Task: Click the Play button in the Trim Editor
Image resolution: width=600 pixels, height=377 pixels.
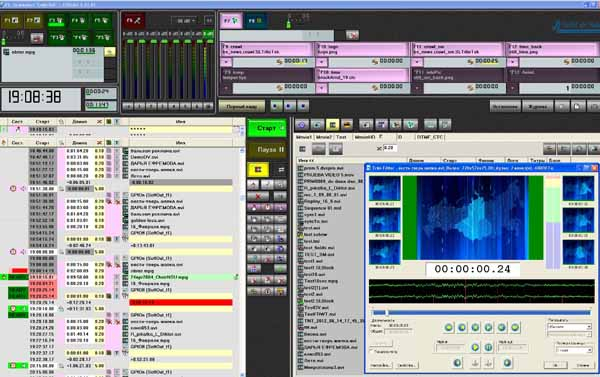Action: click(x=475, y=347)
